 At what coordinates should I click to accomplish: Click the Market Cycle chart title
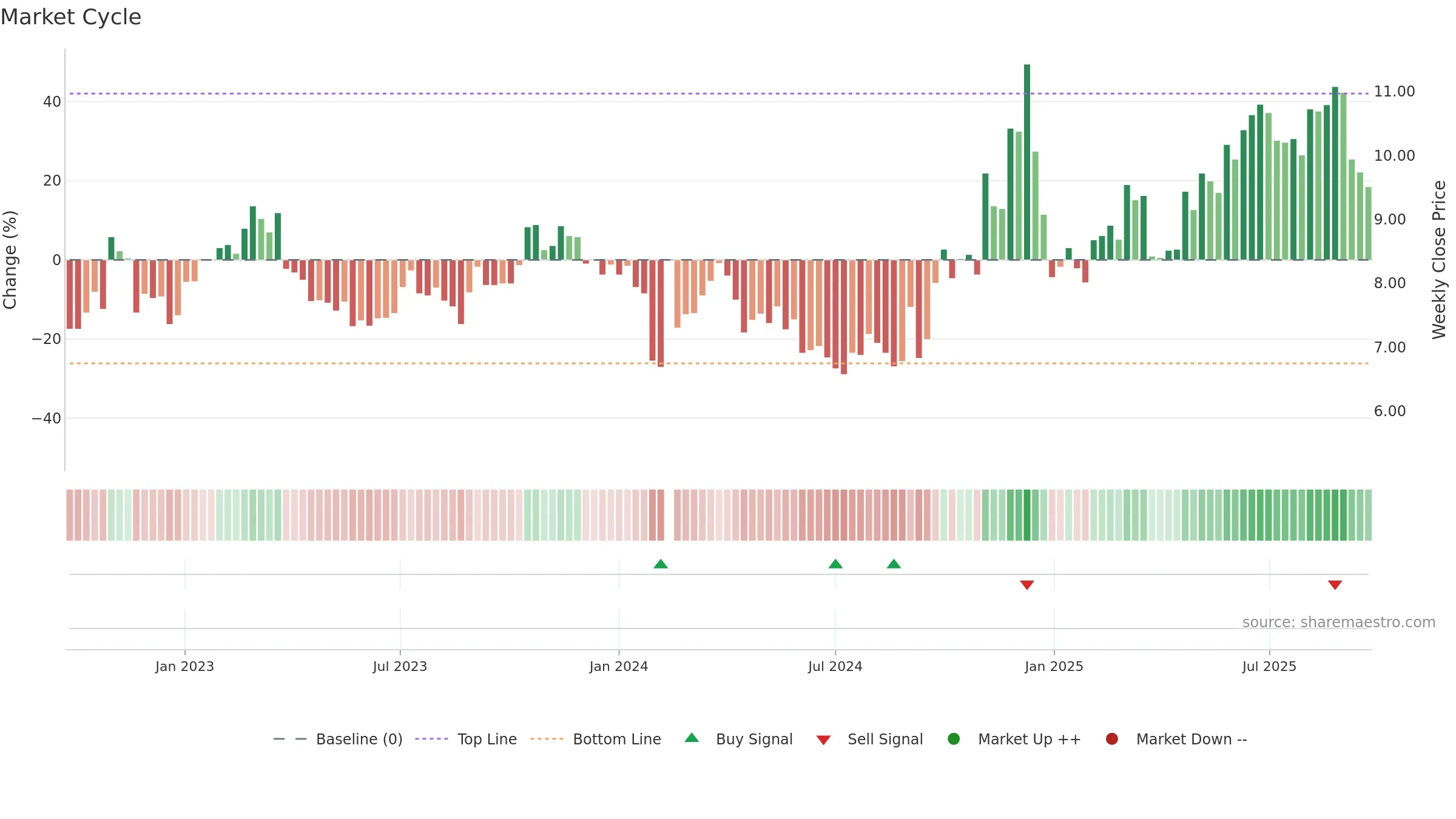click(x=71, y=17)
